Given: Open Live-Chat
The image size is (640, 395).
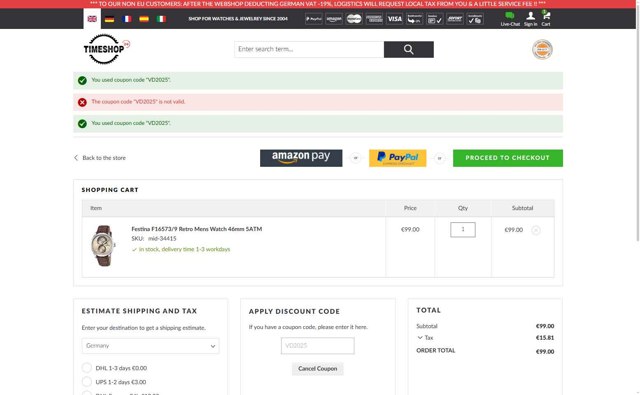Looking at the screenshot, I should tap(510, 19).
